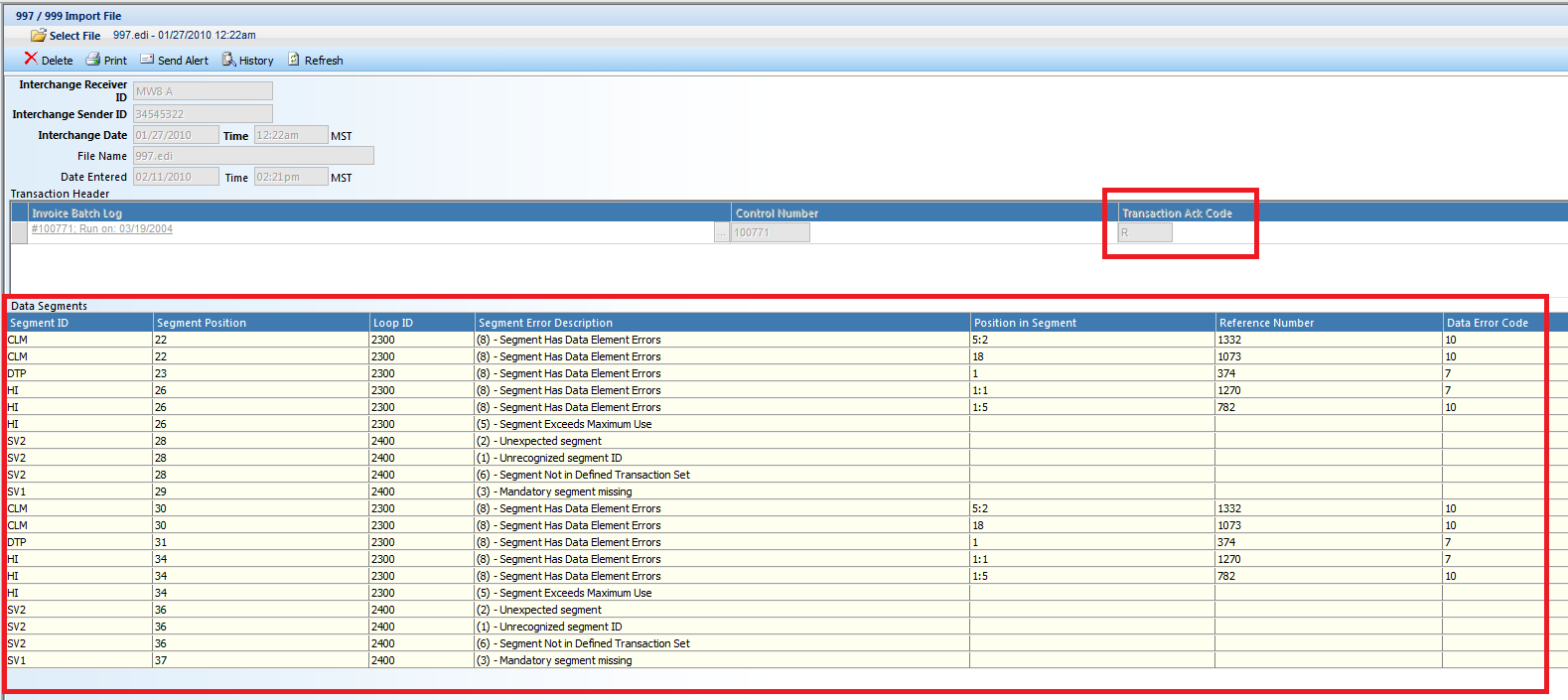Click the Refresh icon
1568x700 pixels.
click(x=294, y=60)
